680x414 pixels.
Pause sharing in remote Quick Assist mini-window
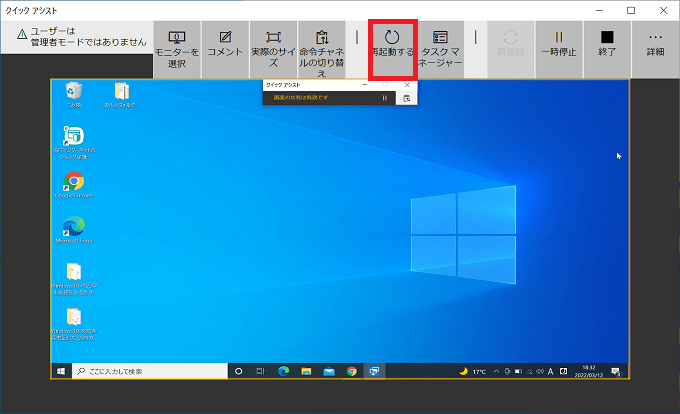point(384,98)
